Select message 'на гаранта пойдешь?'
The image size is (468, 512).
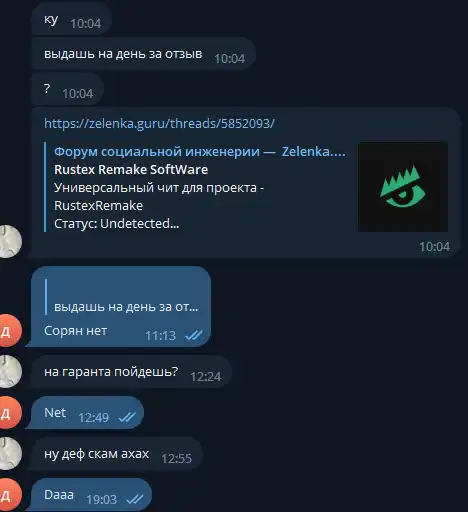click(x=129, y=371)
